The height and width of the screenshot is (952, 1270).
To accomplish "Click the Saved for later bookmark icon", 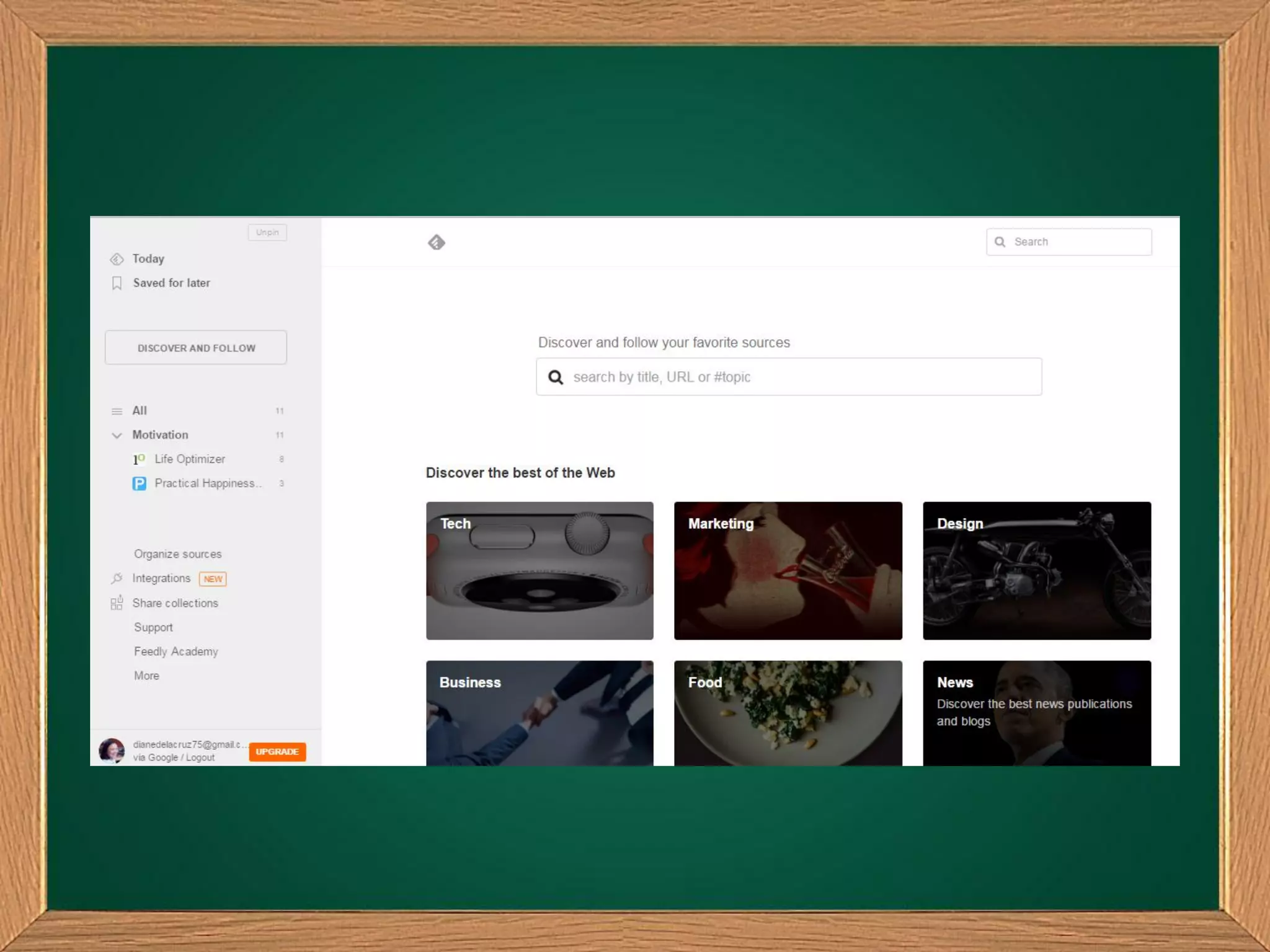I will tap(117, 283).
